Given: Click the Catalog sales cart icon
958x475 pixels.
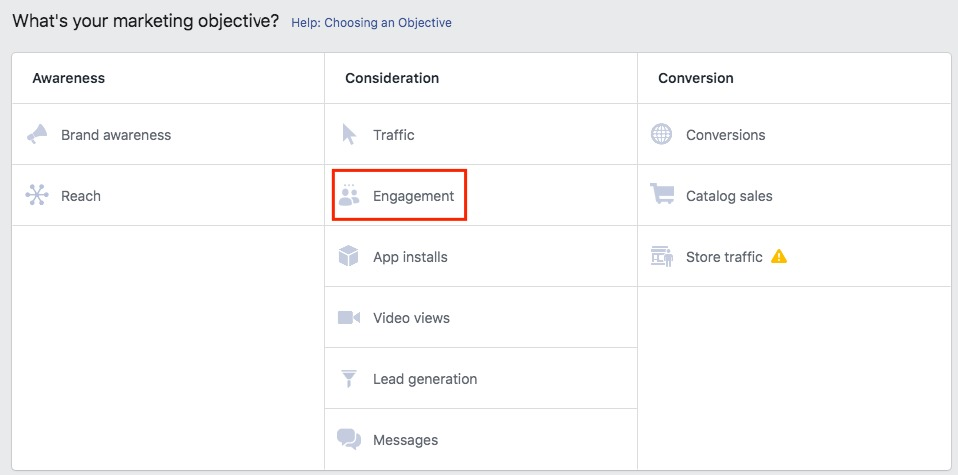Looking at the screenshot, I should coord(662,194).
